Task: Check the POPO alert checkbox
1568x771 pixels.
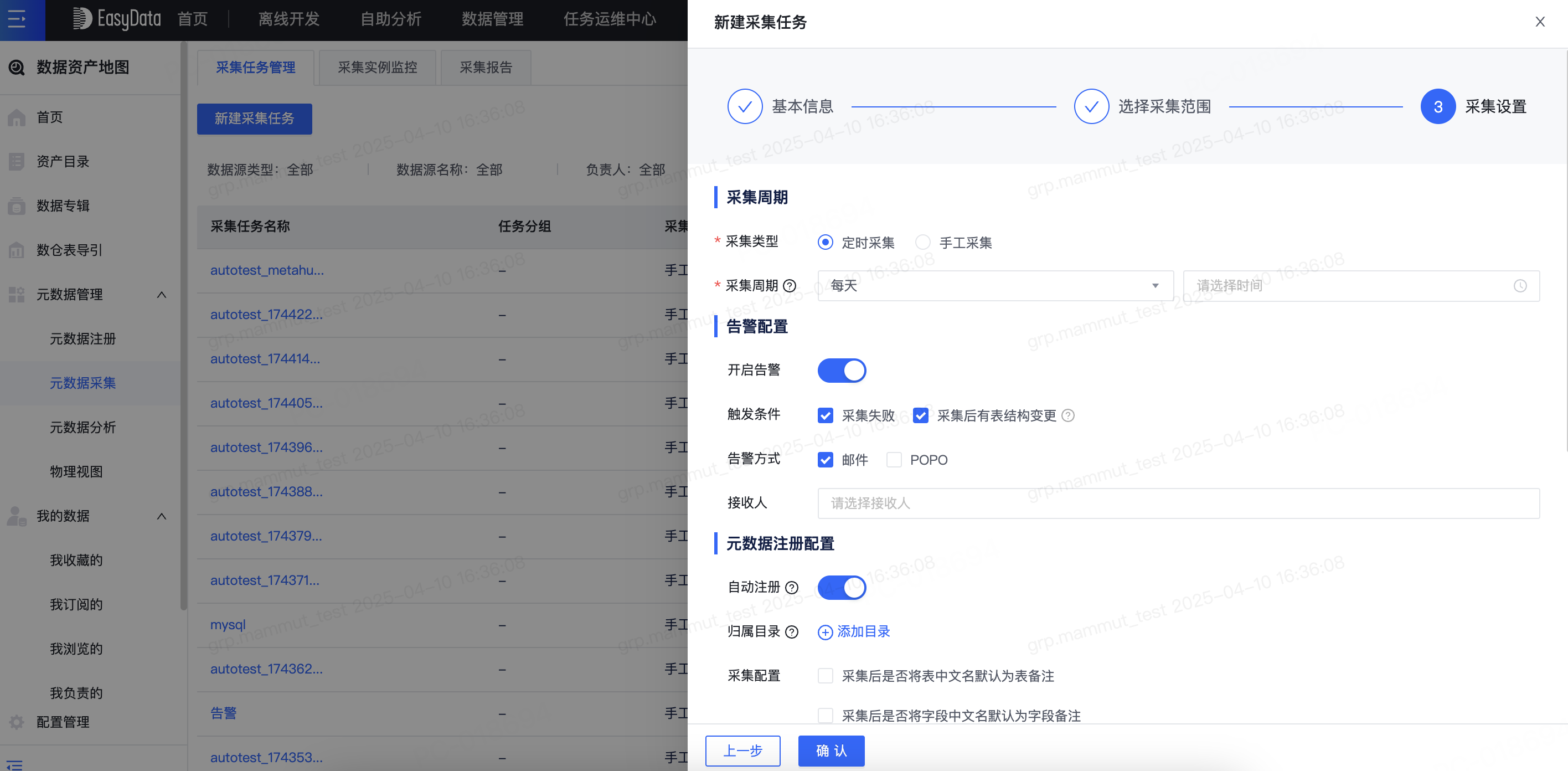Action: pos(894,460)
